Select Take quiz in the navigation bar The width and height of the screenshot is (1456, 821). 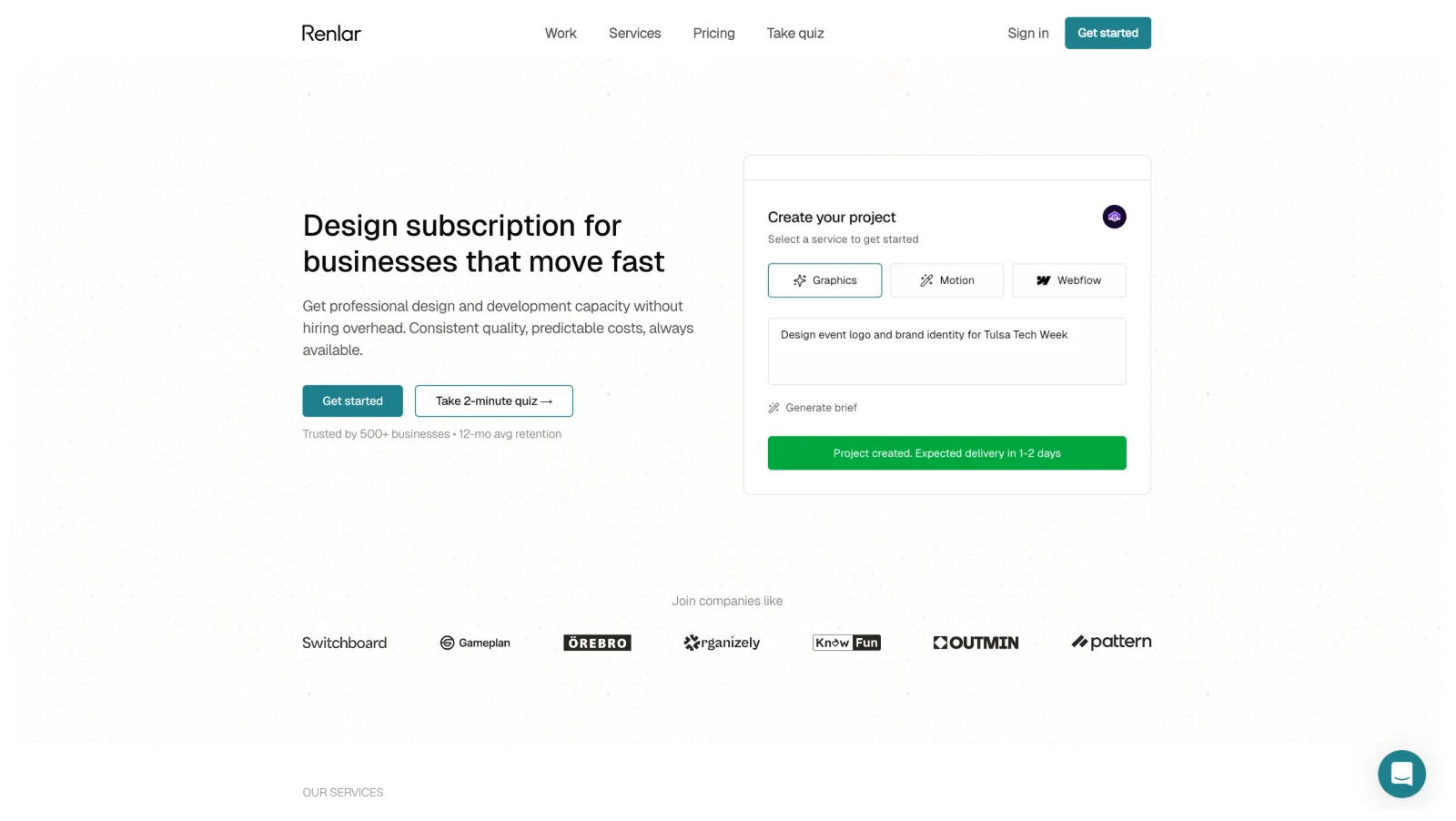point(794,33)
